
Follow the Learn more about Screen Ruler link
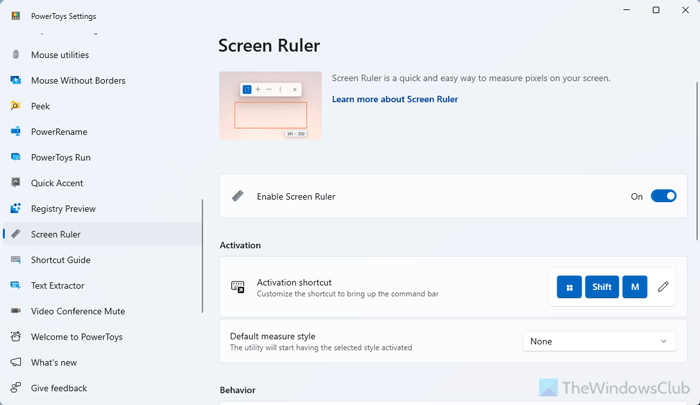(x=394, y=100)
